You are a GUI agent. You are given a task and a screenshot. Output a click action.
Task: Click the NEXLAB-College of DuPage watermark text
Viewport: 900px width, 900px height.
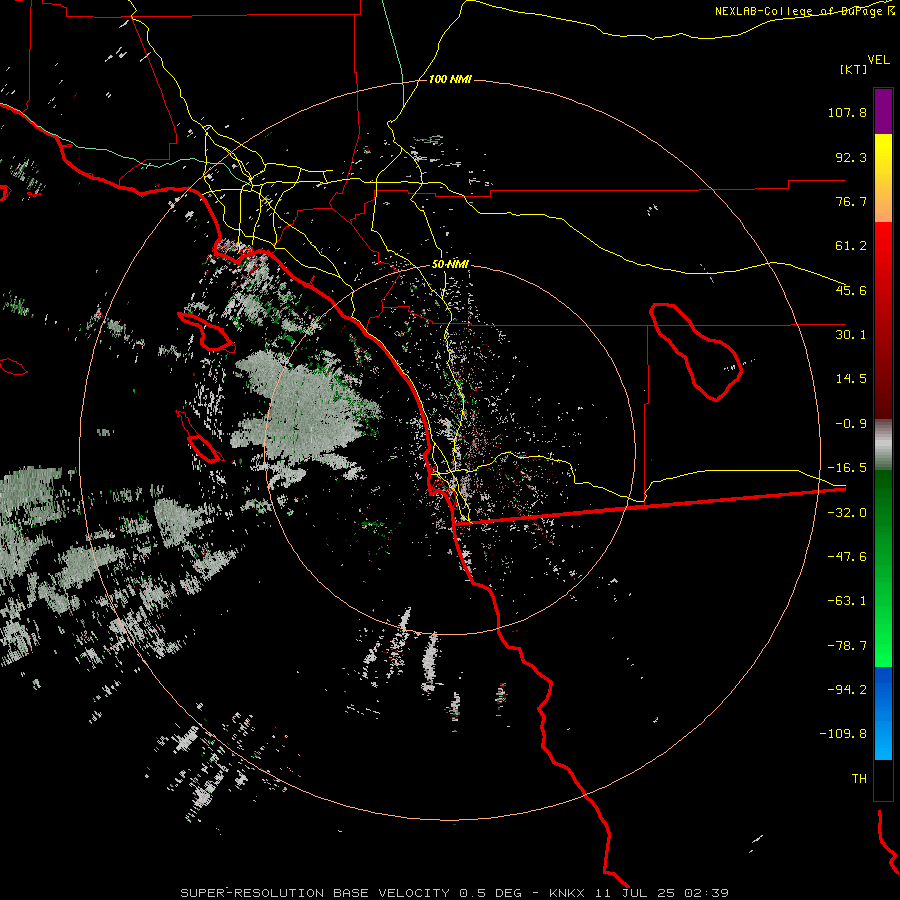tap(803, 11)
